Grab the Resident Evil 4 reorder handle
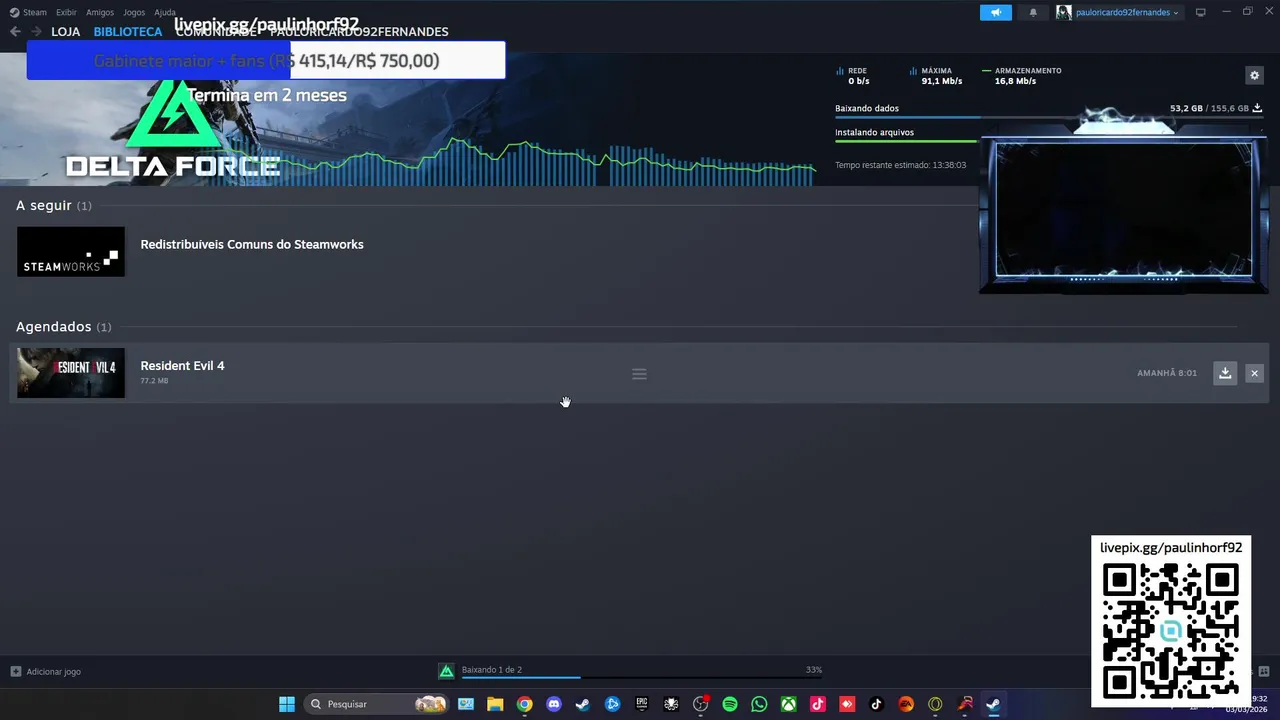The width and height of the screenshot is (1280, 720). (639, 374)
